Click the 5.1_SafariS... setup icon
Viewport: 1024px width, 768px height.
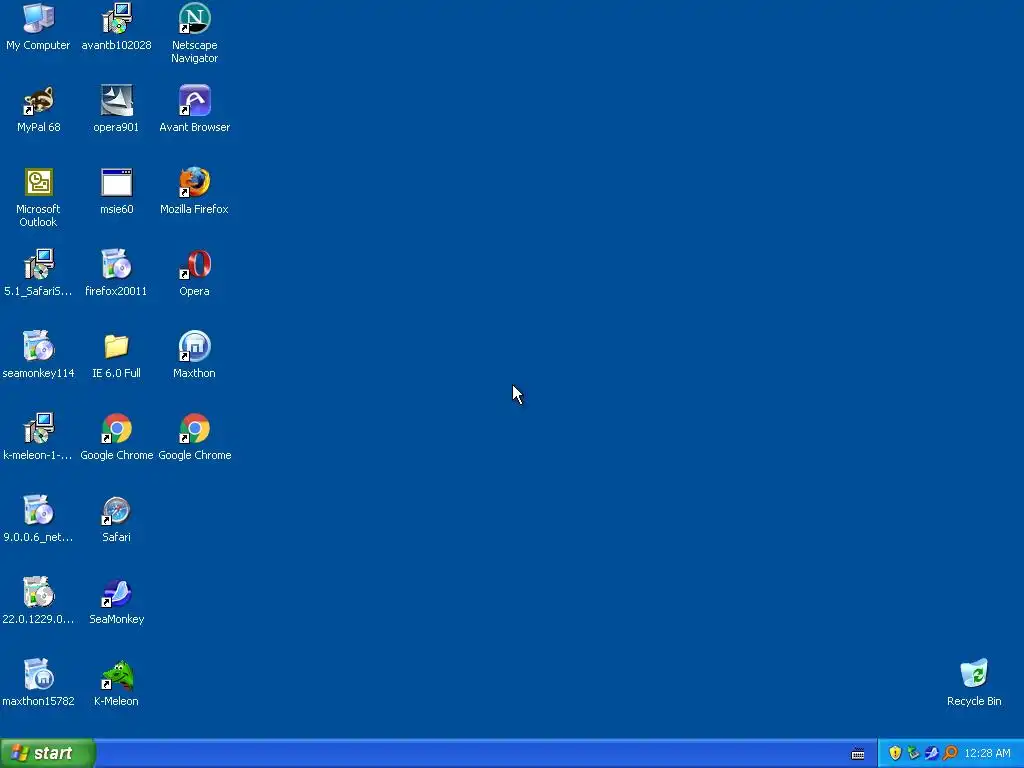point(38,264)
